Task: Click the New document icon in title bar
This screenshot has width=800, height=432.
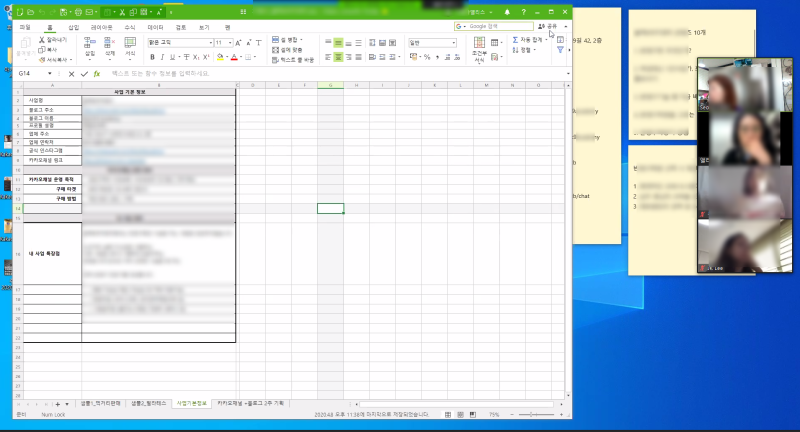Action: click(x=20, y=12)
